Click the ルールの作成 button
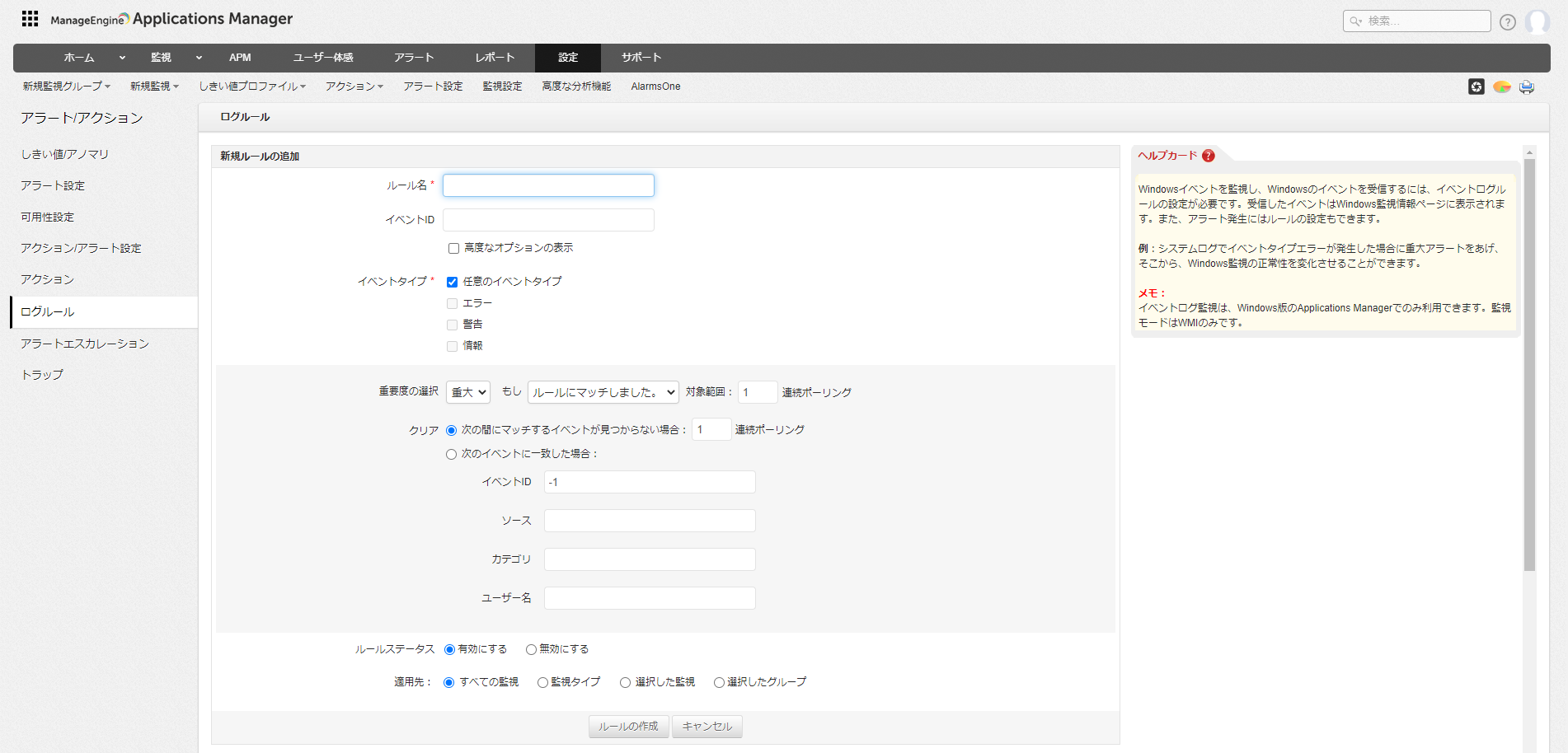Screen dimensions: 1568x753 [627, 726]
